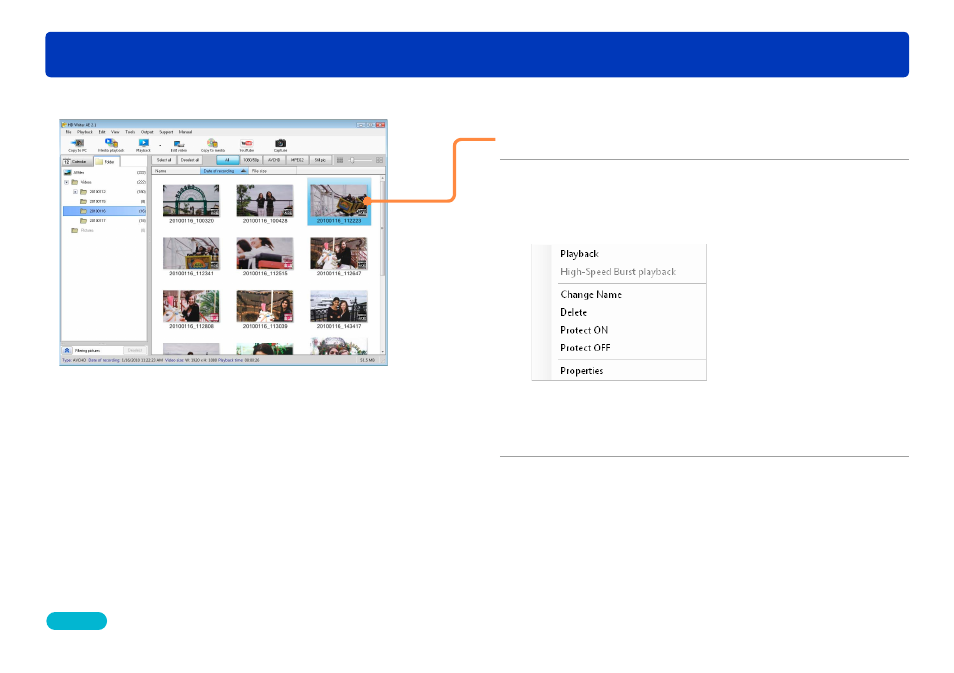Select thumbnail 20100116_100428
Viewport: 954px width, 673px height.
point(265,203)
